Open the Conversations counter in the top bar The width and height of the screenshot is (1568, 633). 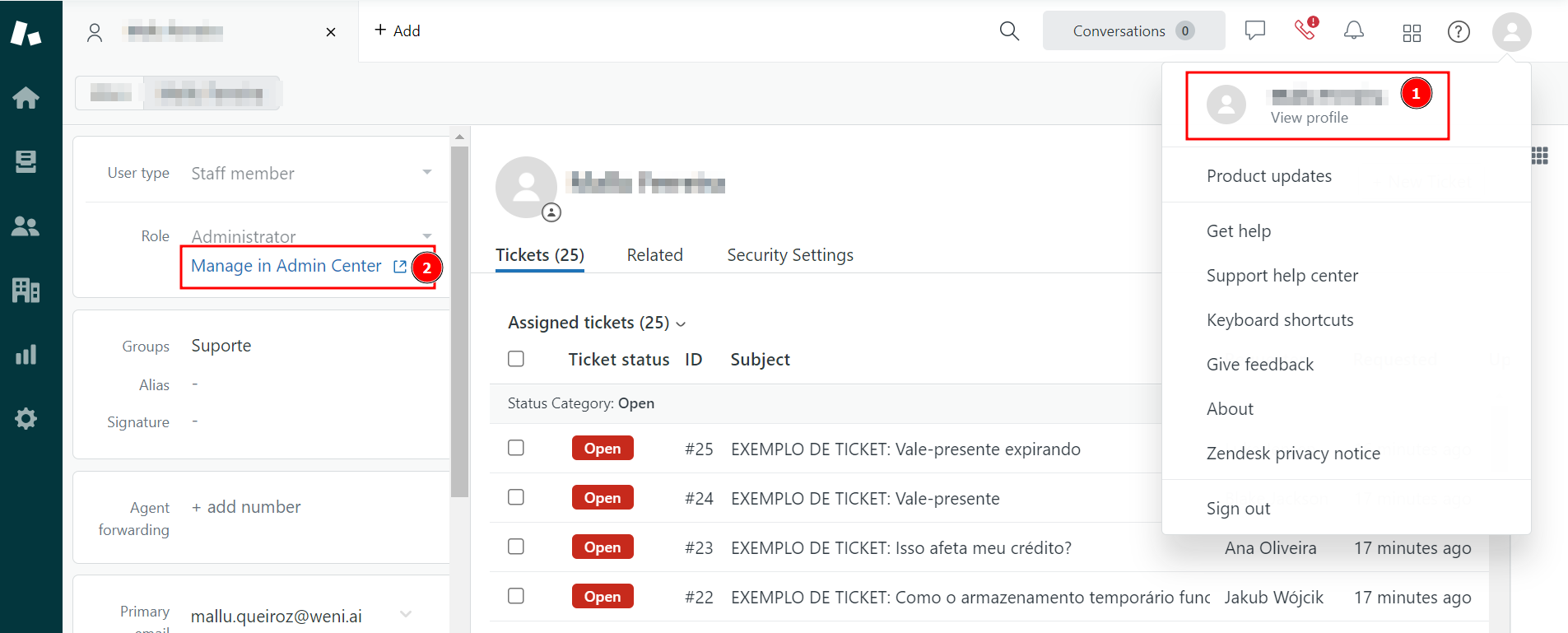point(1133,30)
